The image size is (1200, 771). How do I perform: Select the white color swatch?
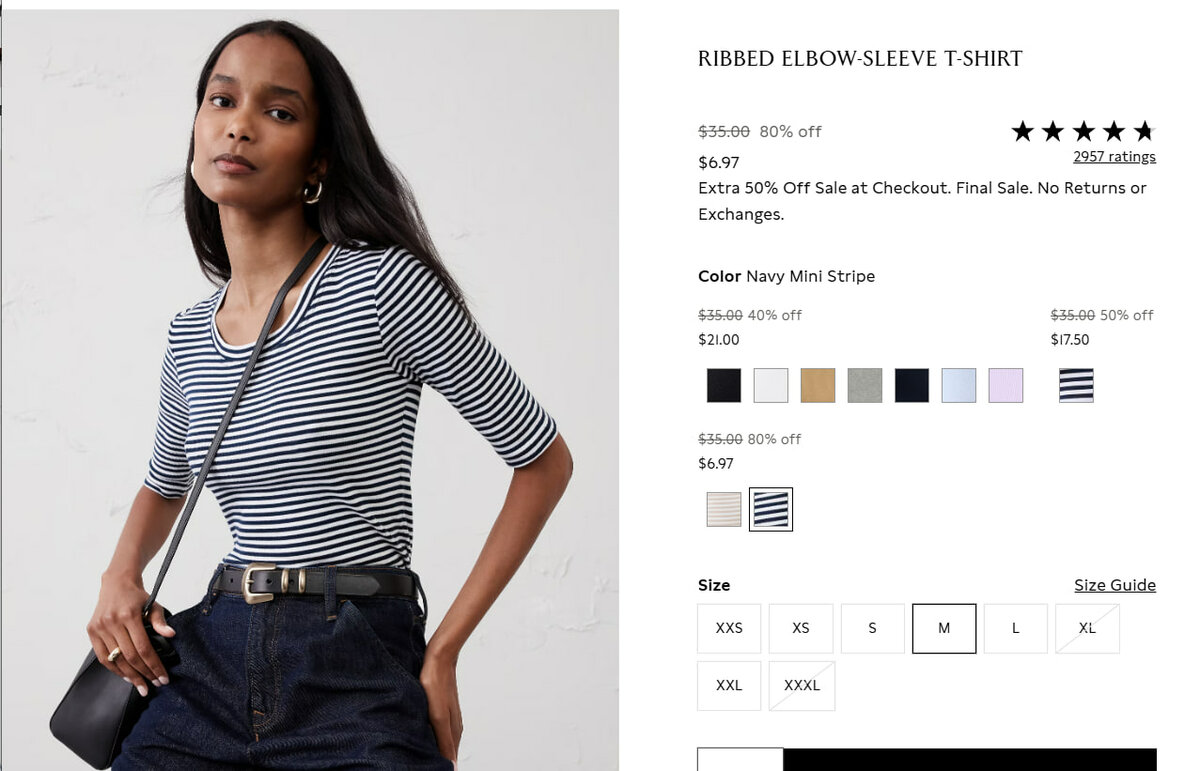click(x=771, y=385)
